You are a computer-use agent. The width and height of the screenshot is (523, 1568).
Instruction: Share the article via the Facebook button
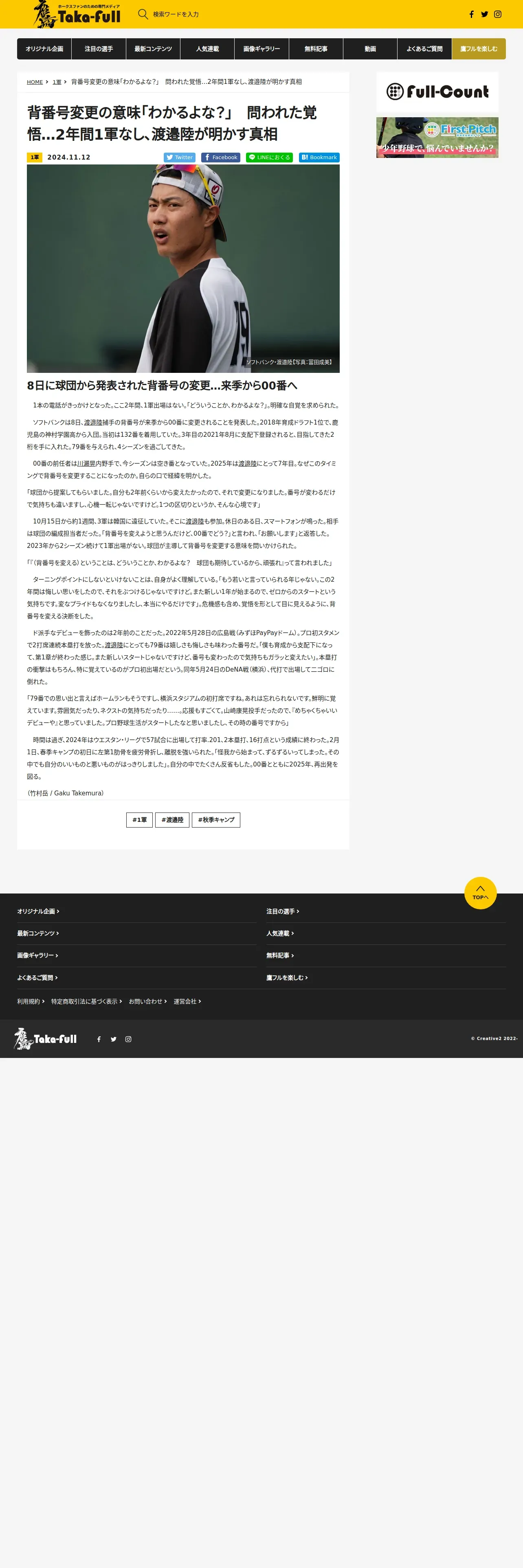pos(221,157)
